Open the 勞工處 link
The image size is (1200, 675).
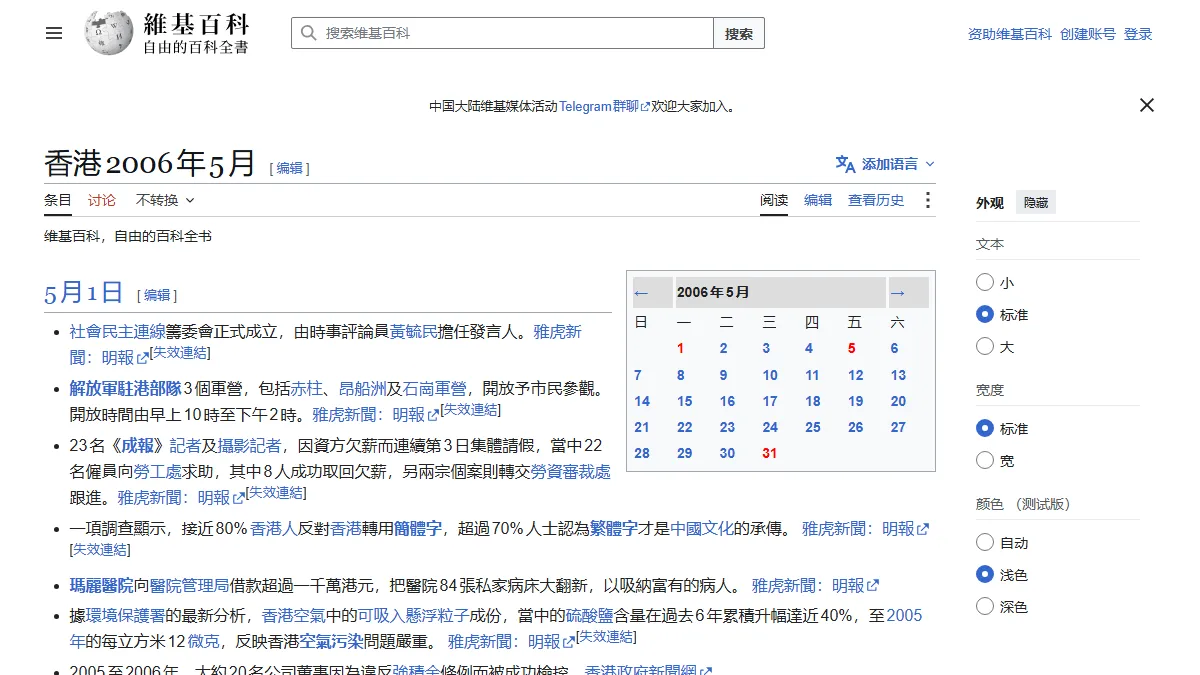[x=158, y=471]
